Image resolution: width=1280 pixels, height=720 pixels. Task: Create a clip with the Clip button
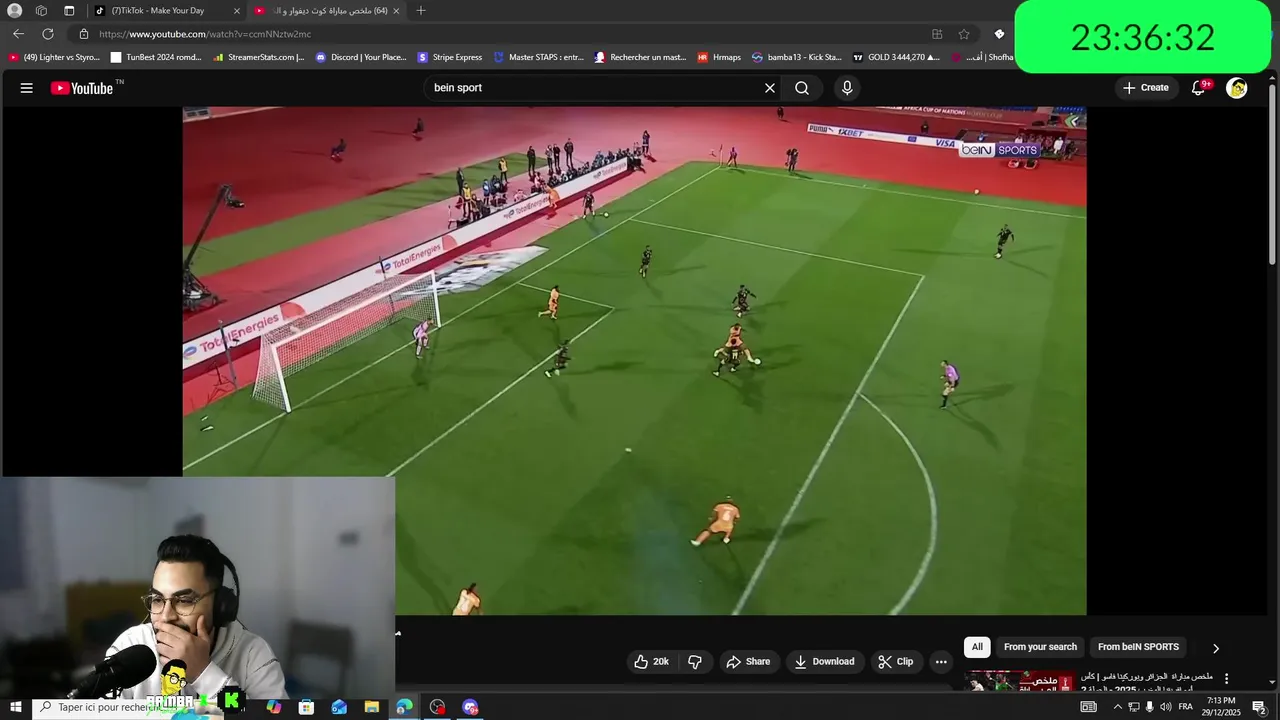pyautogui.click(x=895, y=661)
